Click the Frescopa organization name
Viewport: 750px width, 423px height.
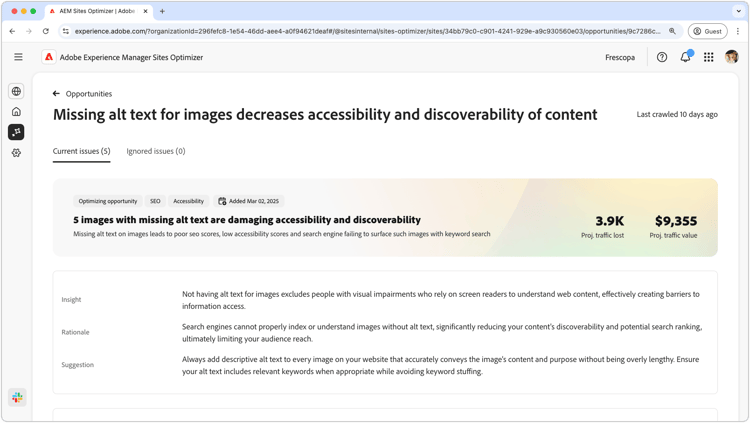[620, 57]
